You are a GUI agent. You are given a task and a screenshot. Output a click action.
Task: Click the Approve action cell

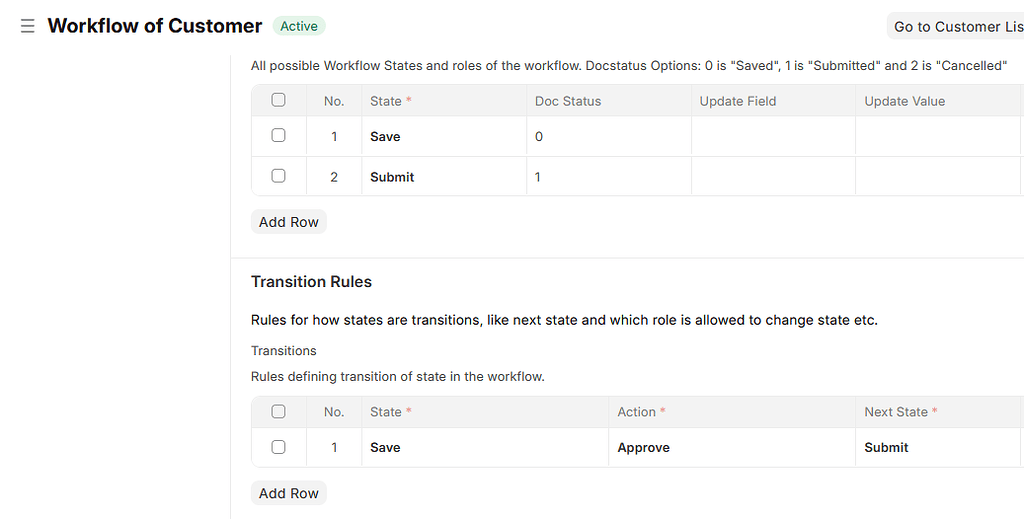point(732,447)
